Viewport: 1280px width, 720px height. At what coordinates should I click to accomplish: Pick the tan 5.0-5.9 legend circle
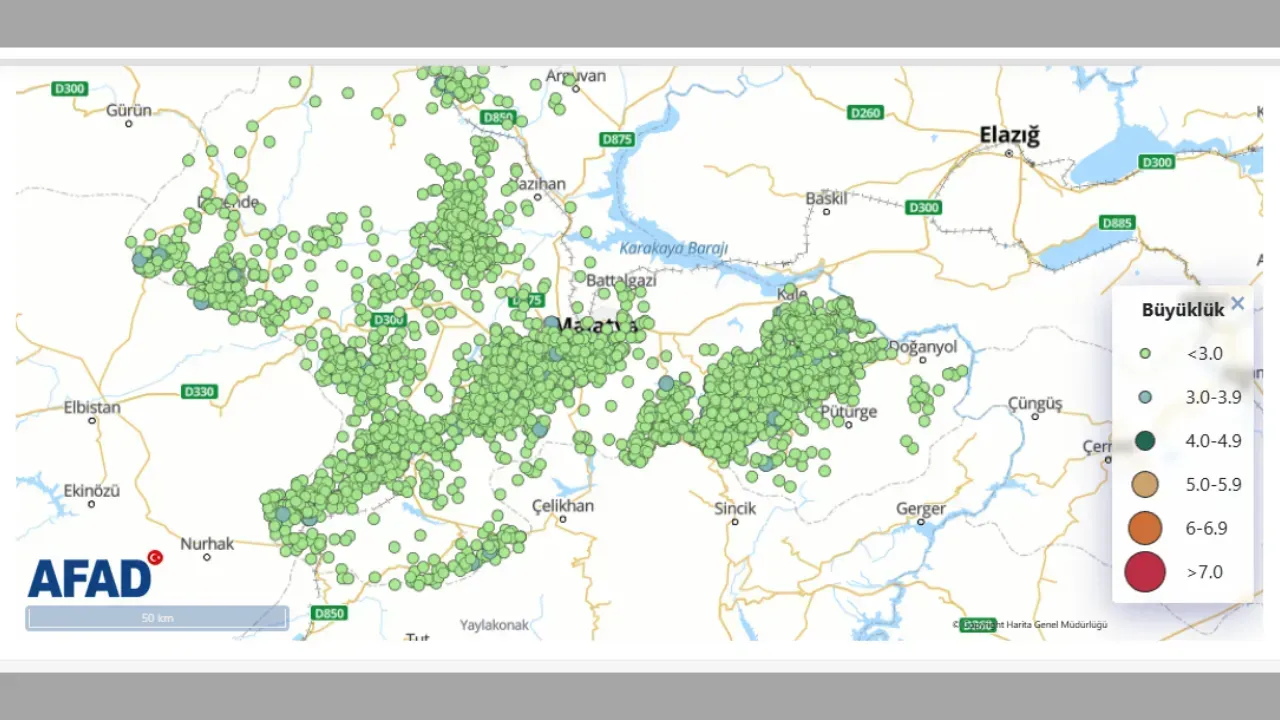click(x=1145, y=485)
